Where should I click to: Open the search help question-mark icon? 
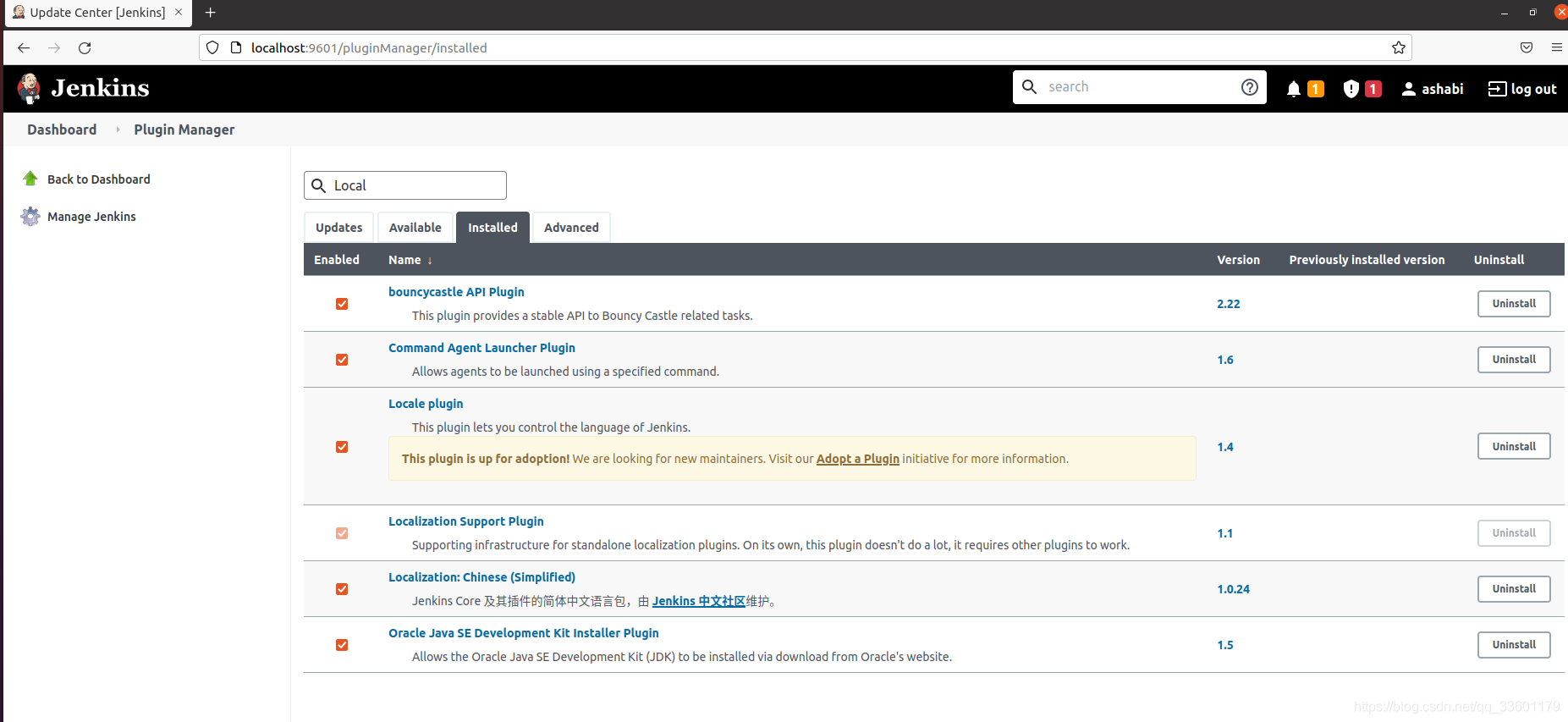(1250, 87)
